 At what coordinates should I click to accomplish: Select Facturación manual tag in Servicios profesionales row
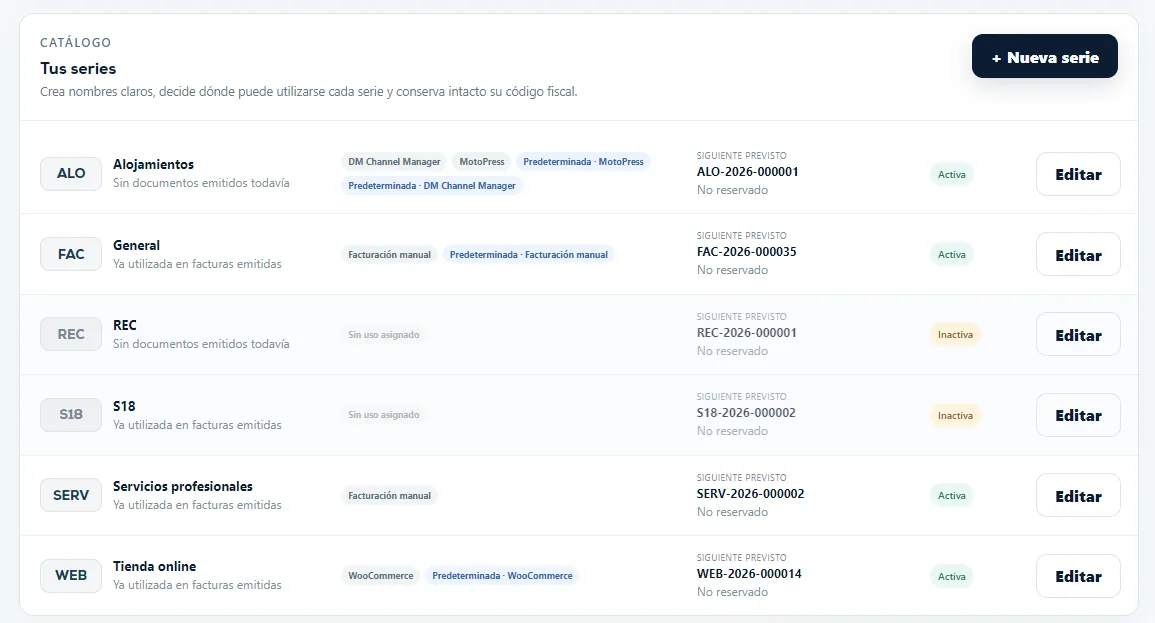click(389, 496)
